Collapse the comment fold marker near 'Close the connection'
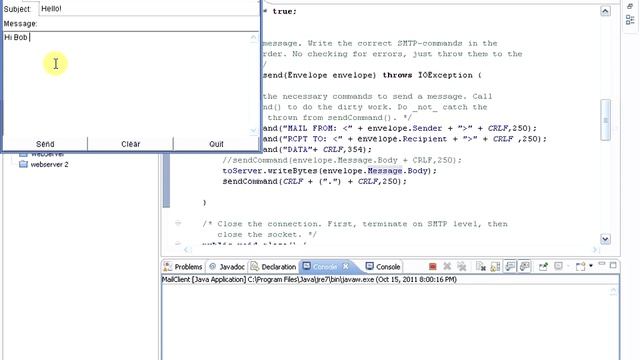Viewport: 640px width, 360px height. click(178, 223)
